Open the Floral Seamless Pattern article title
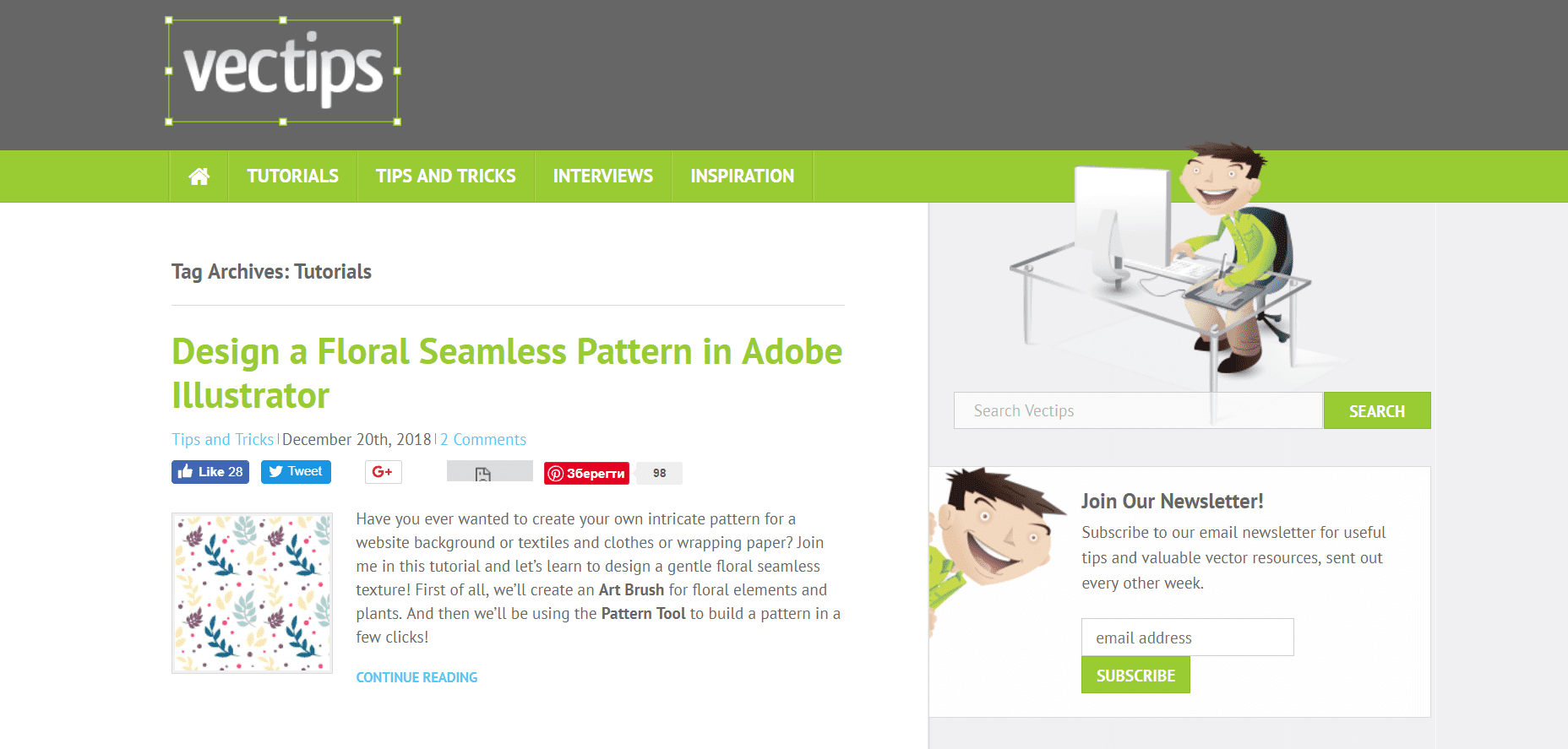Image resolution: width=1568 pixels, height=749 pixels. 507,373
